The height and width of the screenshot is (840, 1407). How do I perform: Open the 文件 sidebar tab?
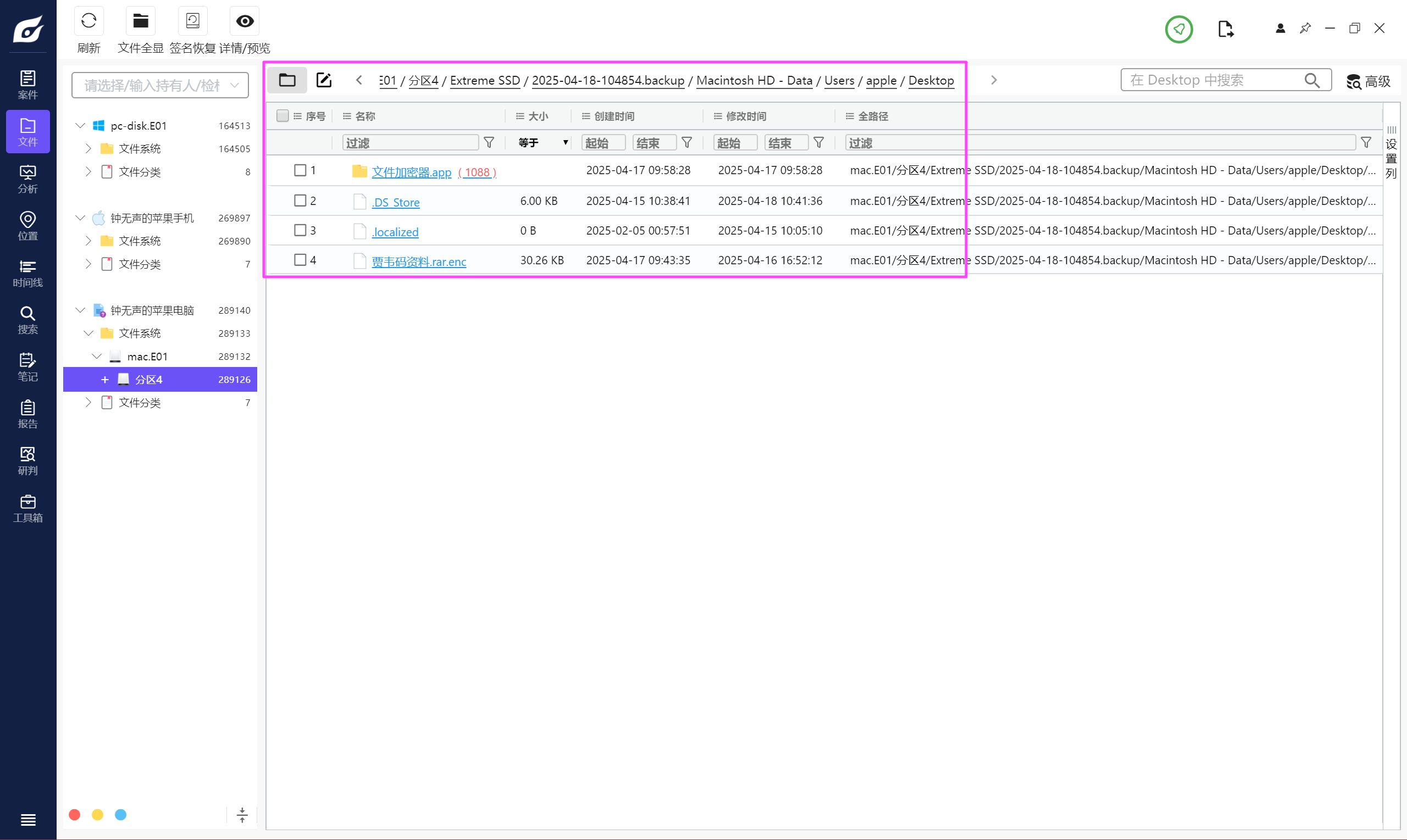[x=27, y=132]
